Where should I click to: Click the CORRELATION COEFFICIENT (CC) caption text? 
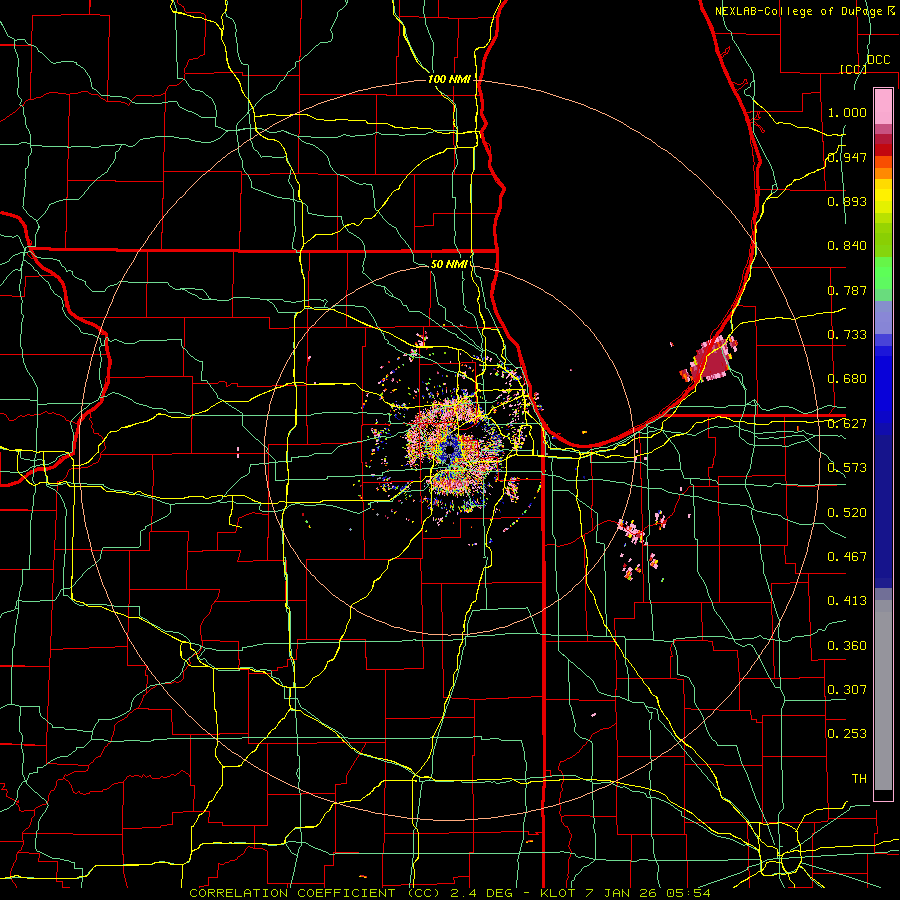315,893
